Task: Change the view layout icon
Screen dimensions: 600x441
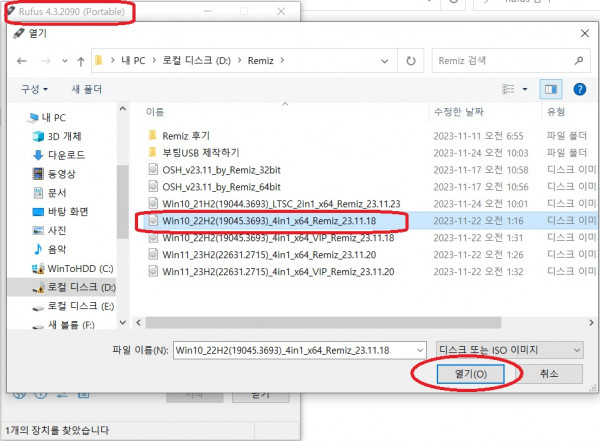Action: pyautogui.click(x=508, y=89)
